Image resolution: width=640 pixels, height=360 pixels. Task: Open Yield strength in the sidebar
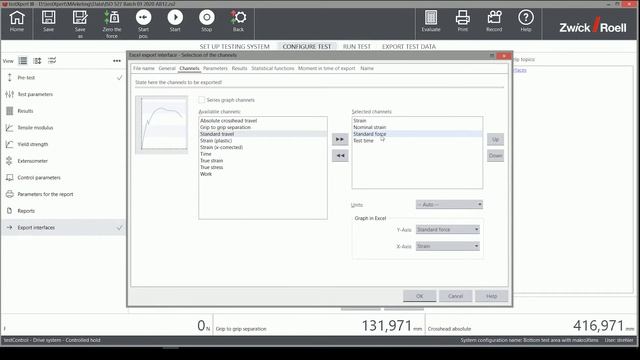click(63, 144)
